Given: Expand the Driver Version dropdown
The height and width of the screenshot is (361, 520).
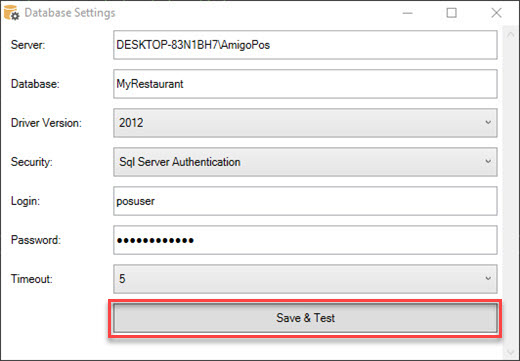Looking at the screenshot, I should [488, 122].
